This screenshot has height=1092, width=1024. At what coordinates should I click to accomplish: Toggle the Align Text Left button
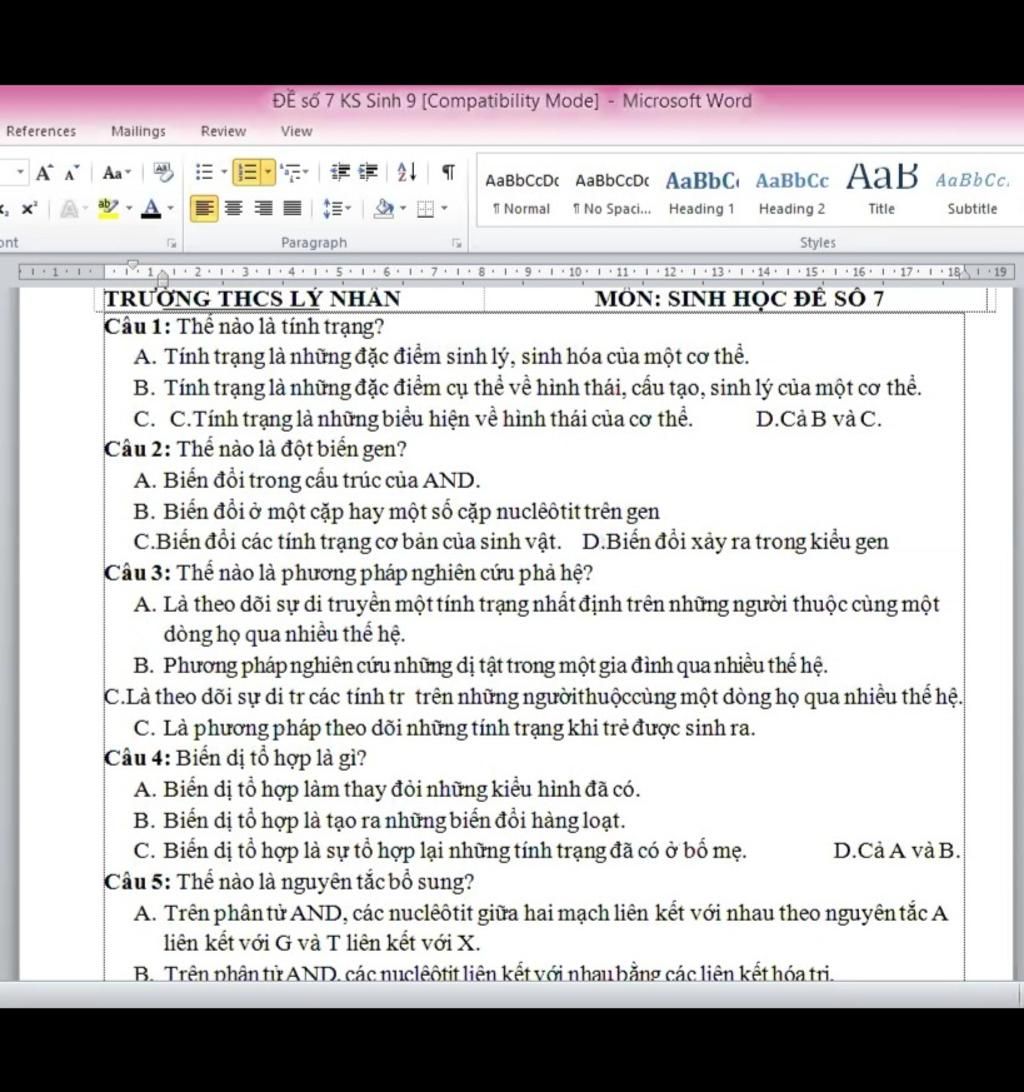(x=204, y=209)
